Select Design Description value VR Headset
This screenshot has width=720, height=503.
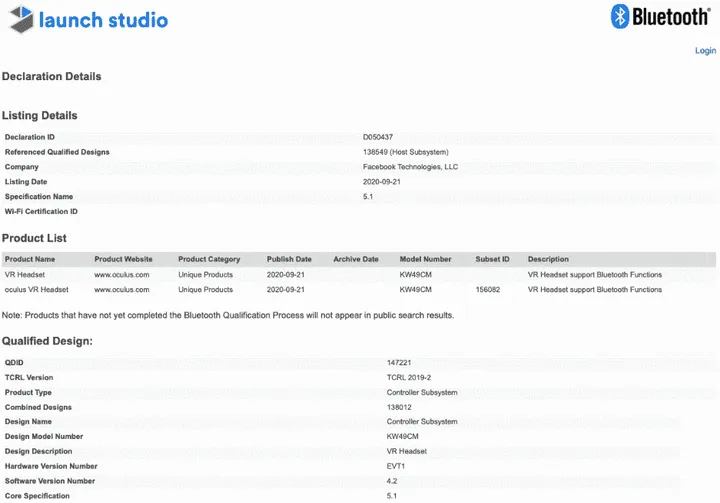tap(406, 452)
